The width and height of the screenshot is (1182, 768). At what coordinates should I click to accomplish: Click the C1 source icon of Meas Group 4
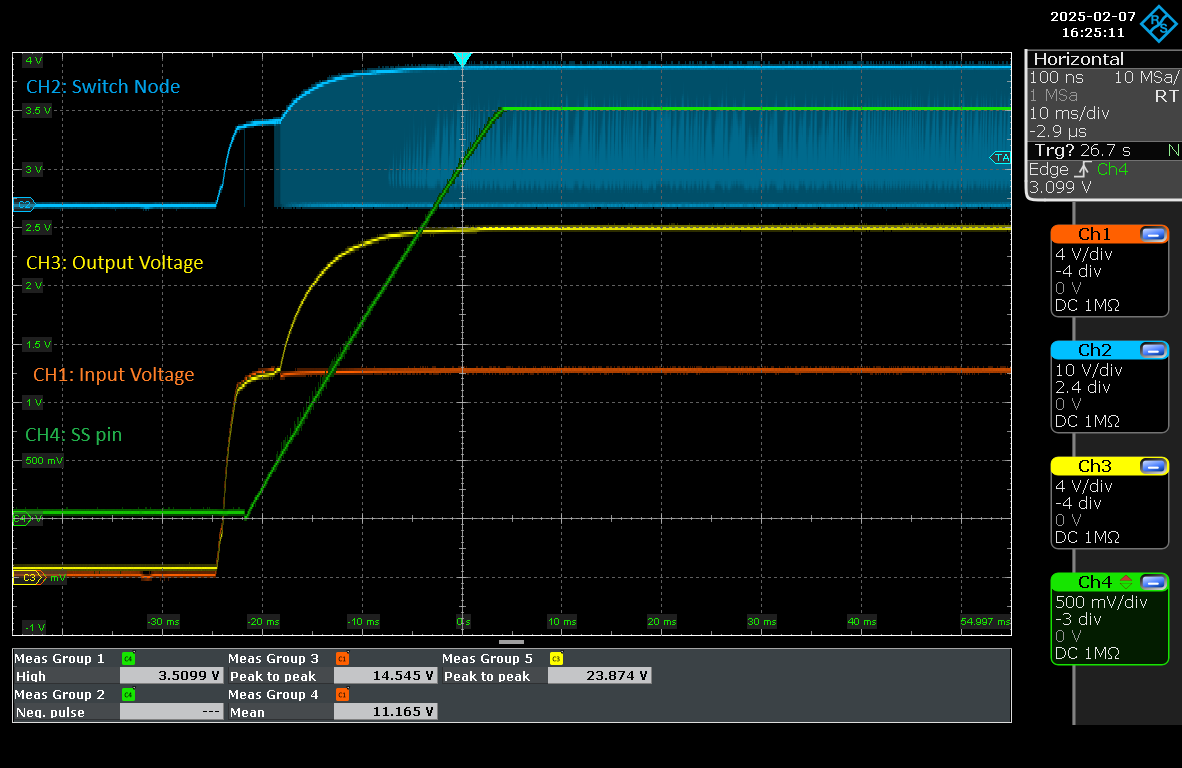coord(341,694)
